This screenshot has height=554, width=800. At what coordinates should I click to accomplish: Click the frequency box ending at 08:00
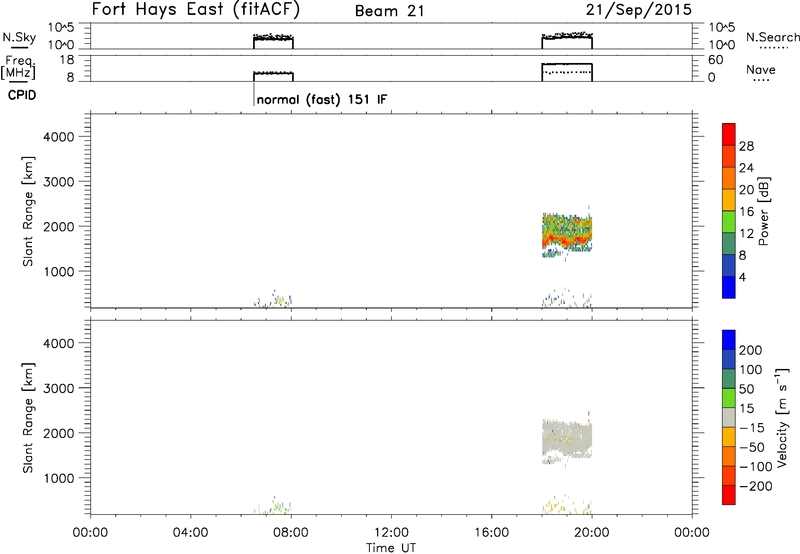(x=273, y=77)
